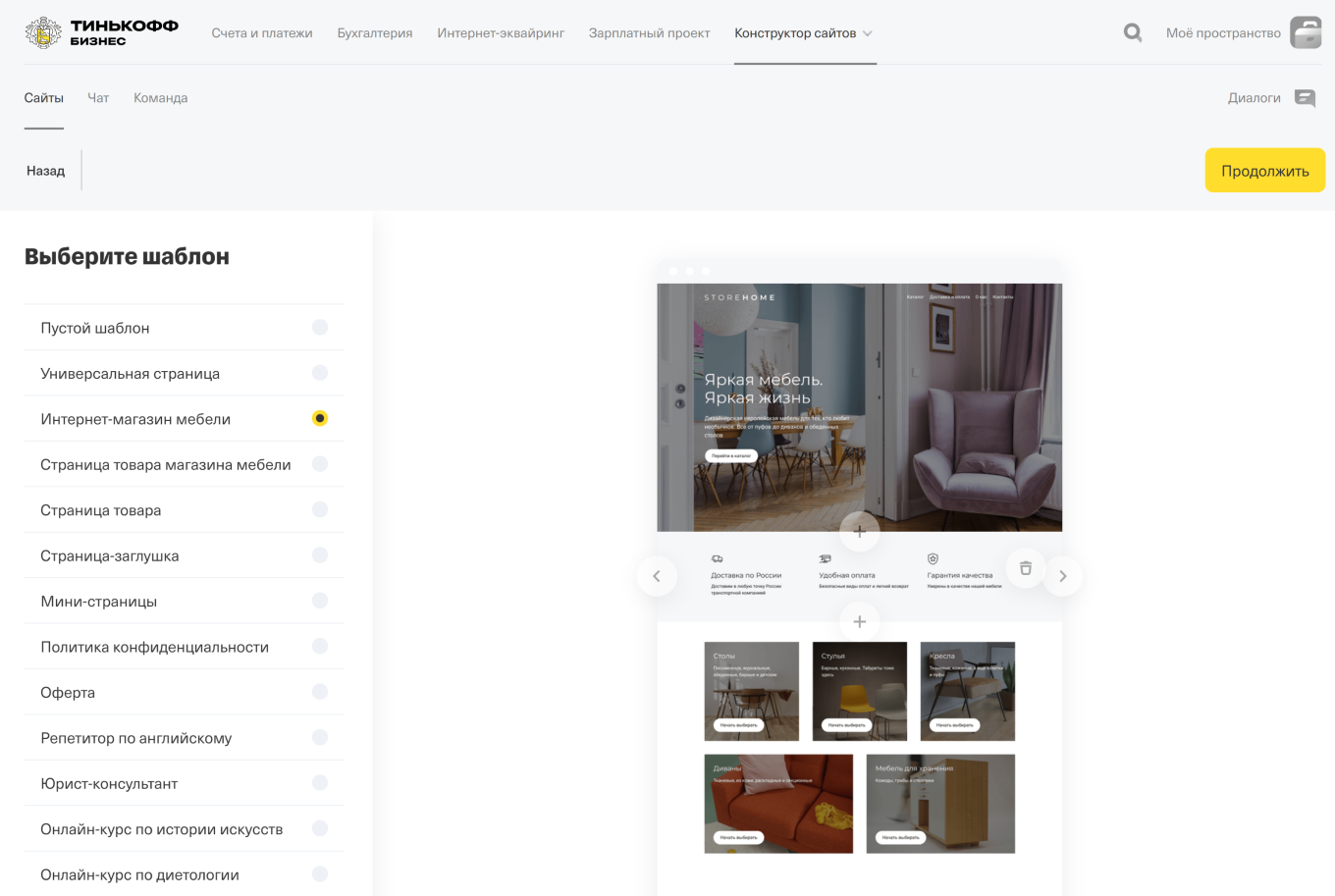Open the Диалоги chat icon
1335x896 pixels.
pos(1305,98)
